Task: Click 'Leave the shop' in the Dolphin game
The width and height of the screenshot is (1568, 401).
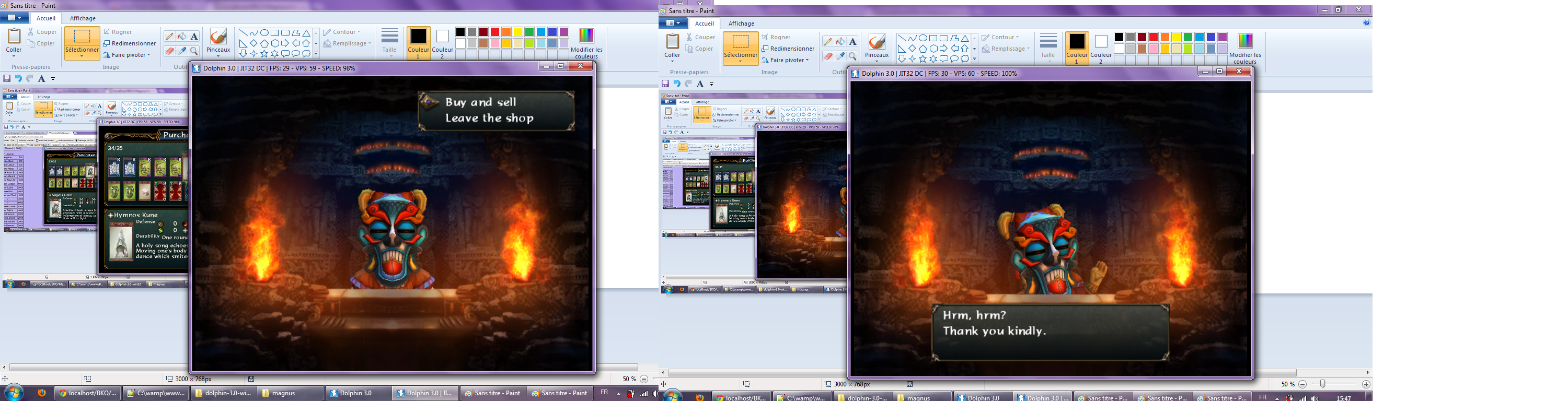Action: 489,118
